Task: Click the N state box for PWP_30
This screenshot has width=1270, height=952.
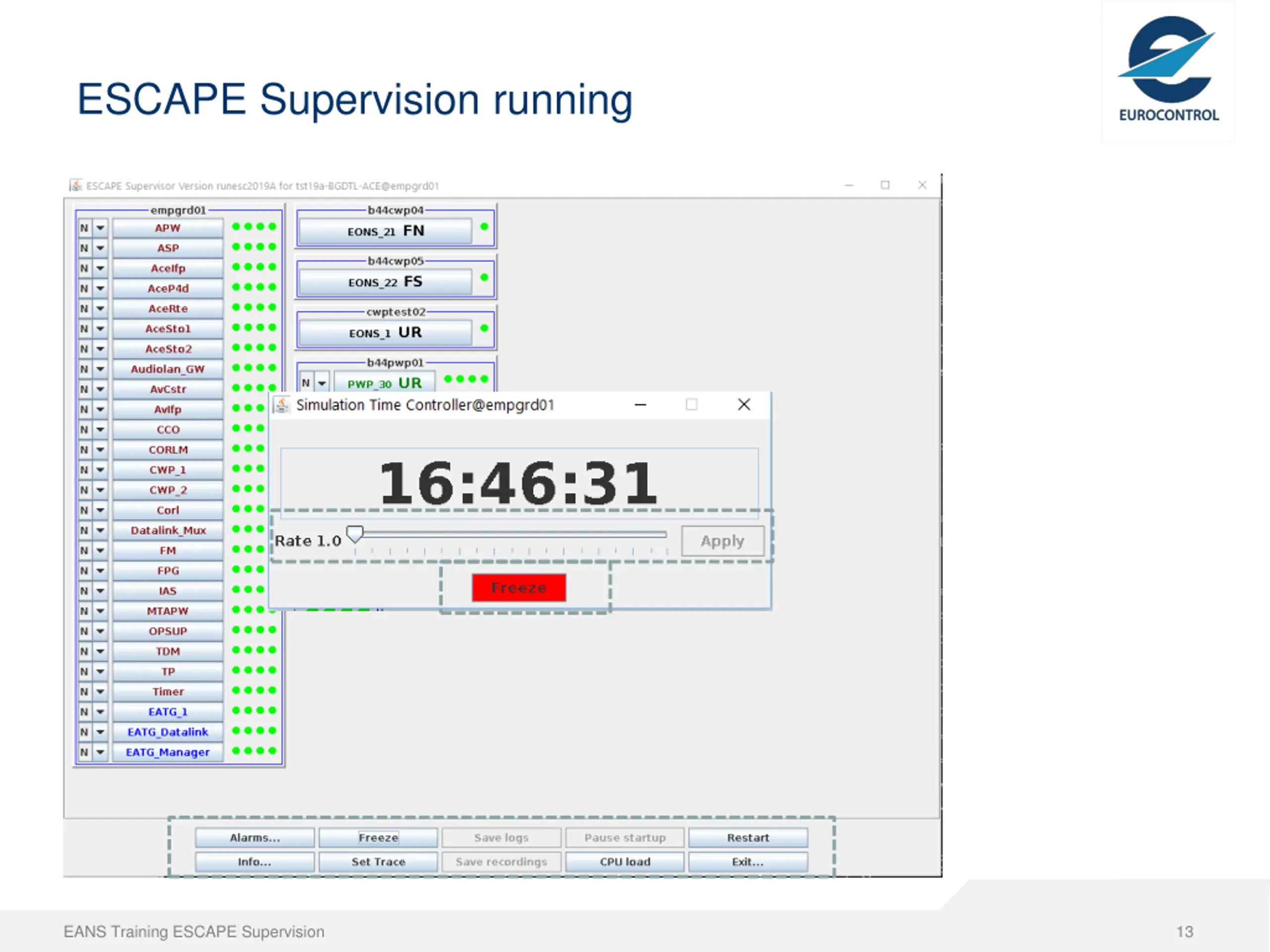Action: (x=306, y=383)
